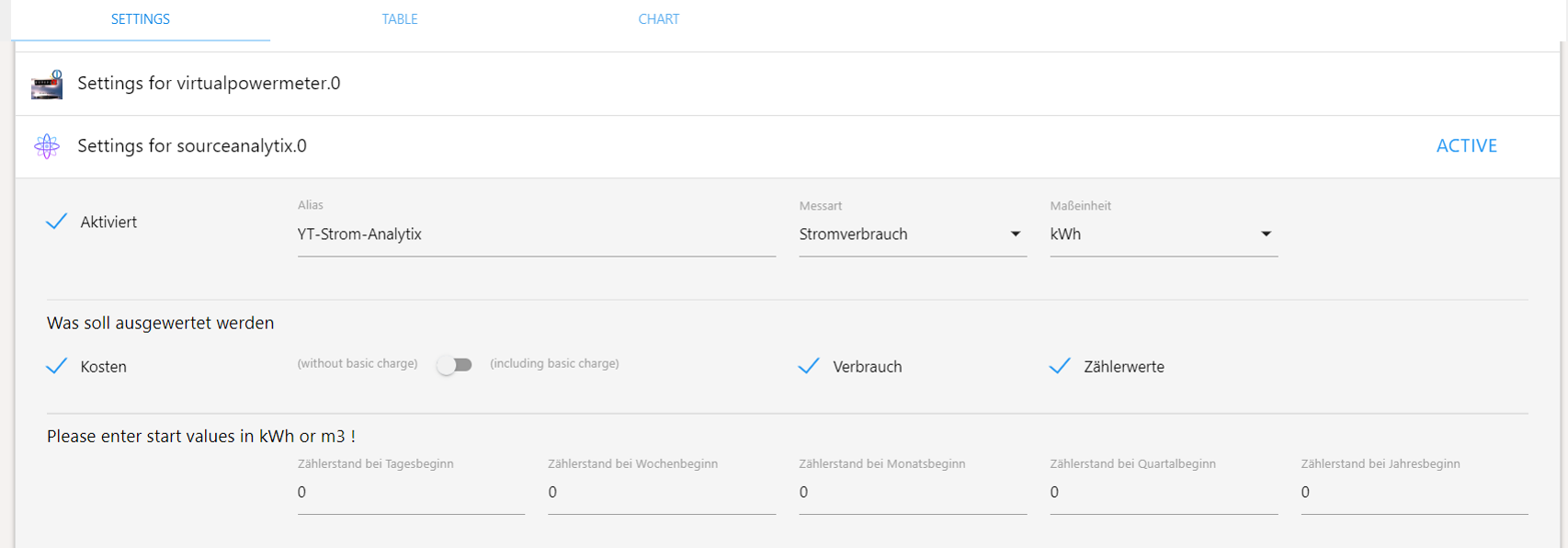Select the SETTINGS tab

point(141,19)
